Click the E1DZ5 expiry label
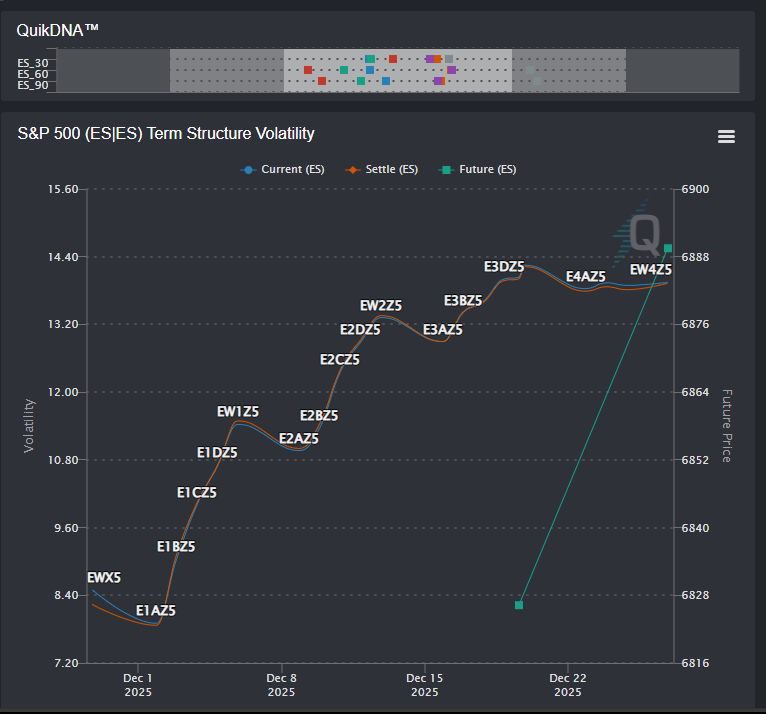766x714 pixels. [x=217, y=453]
